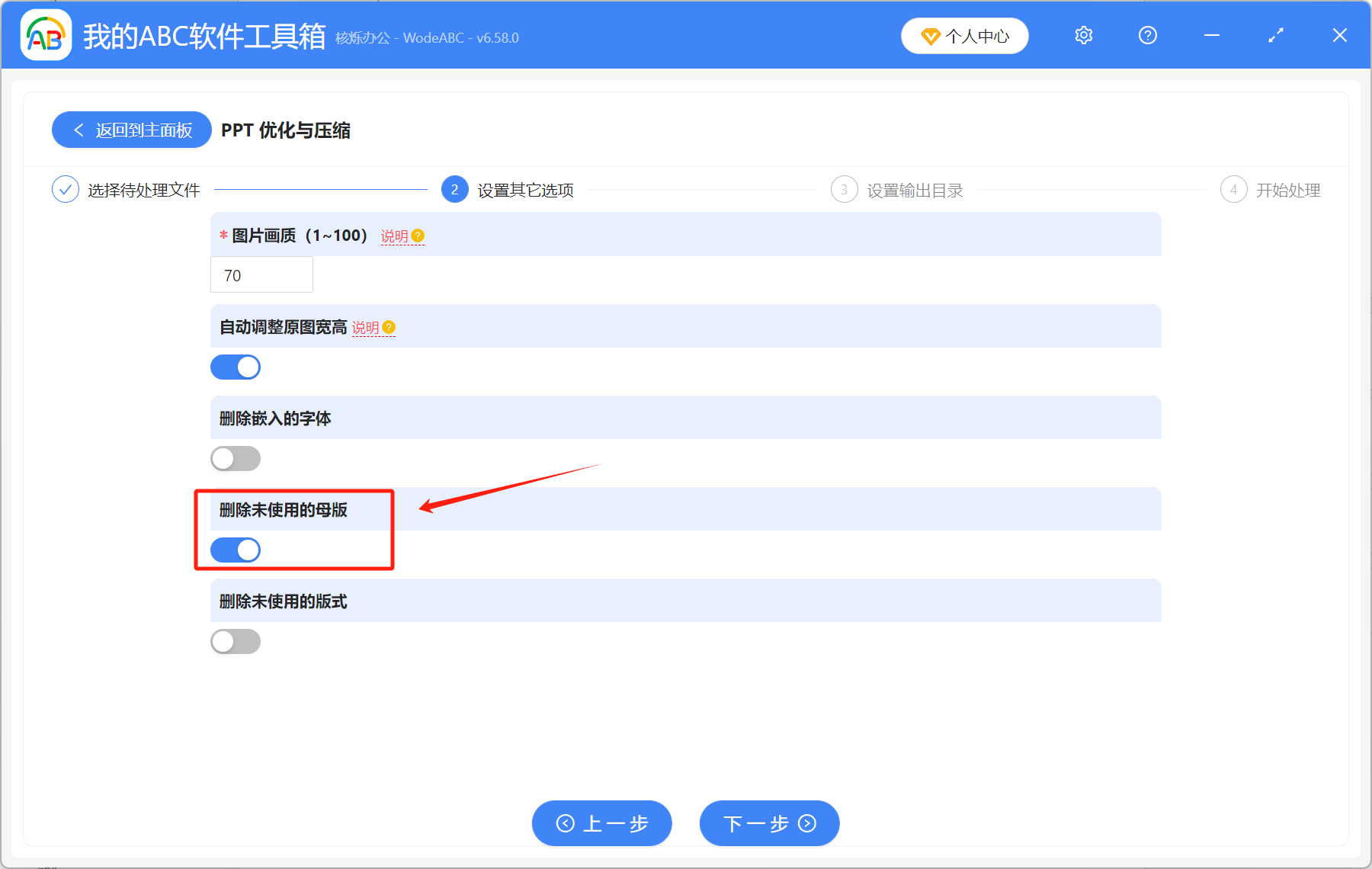This screenshot has height=869, width=1372.
Task: Click step 4 开始处理 circle
Action: 1233,189
